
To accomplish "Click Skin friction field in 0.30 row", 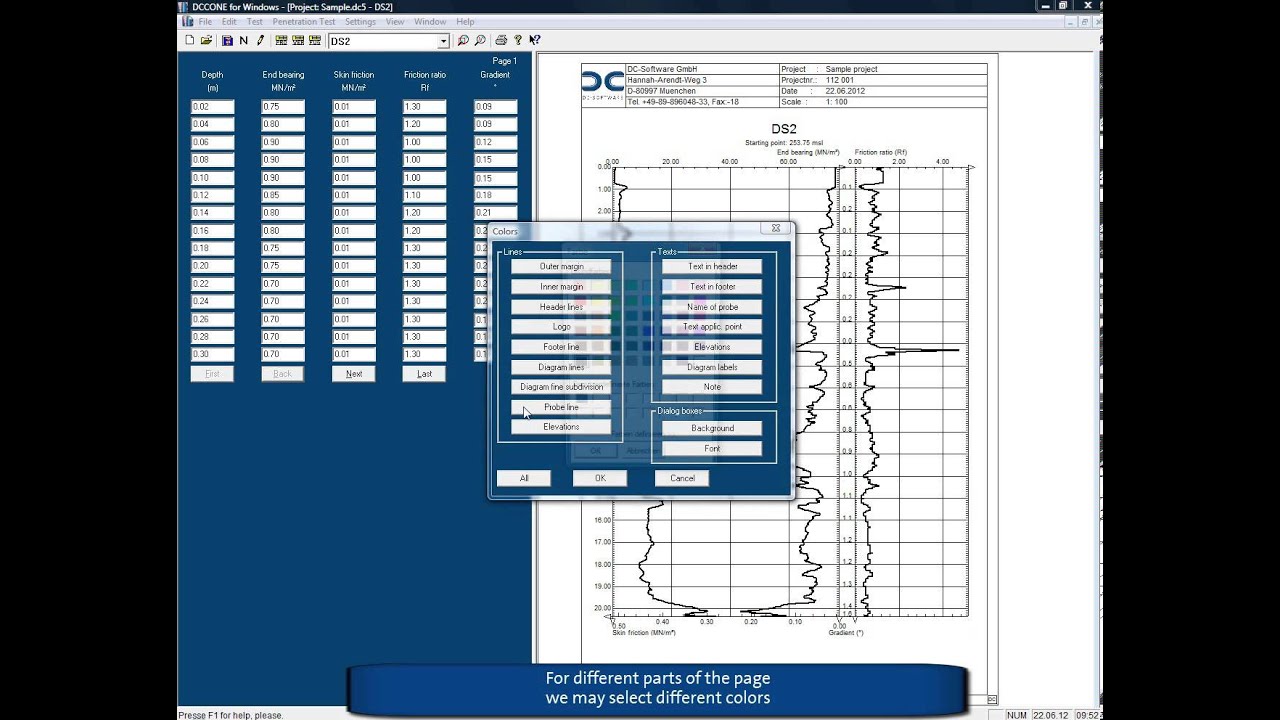I will pos(354,355).
